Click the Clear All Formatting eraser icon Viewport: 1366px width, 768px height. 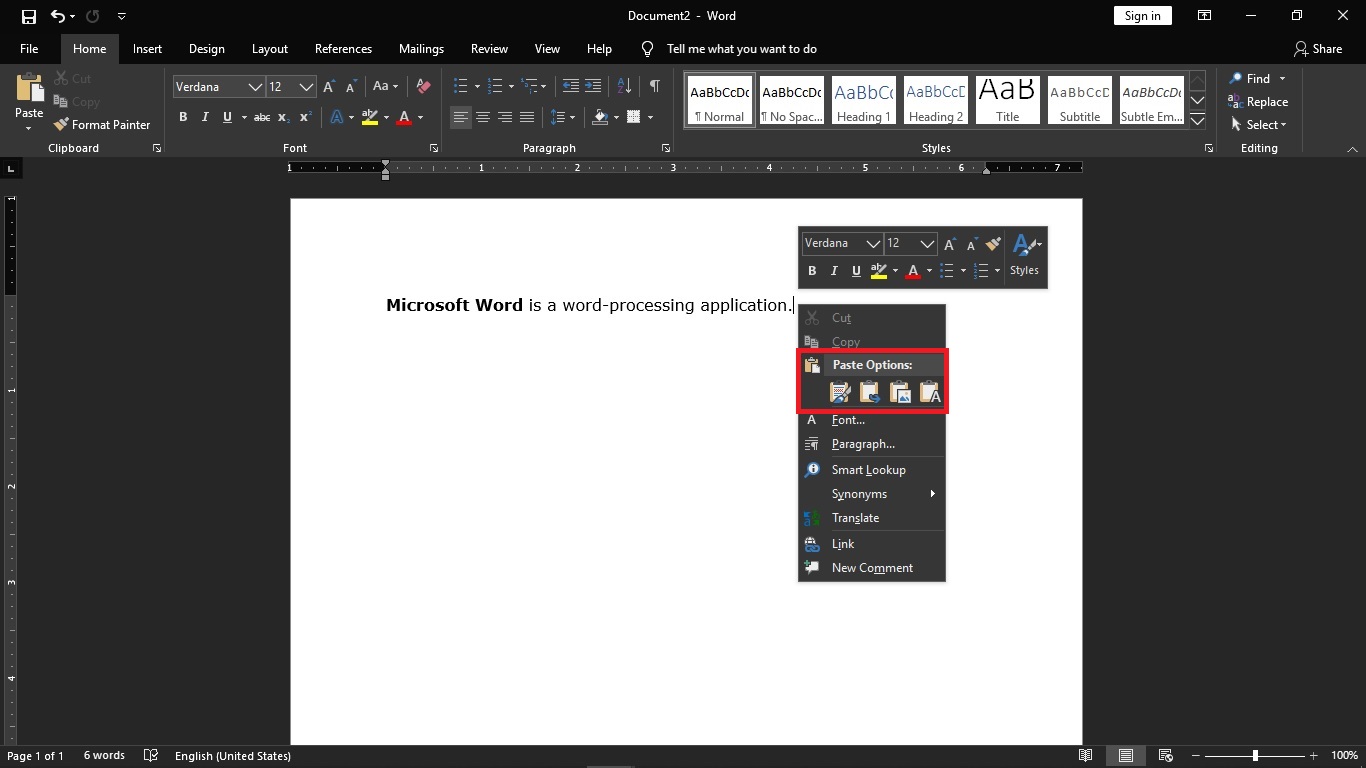423,87
